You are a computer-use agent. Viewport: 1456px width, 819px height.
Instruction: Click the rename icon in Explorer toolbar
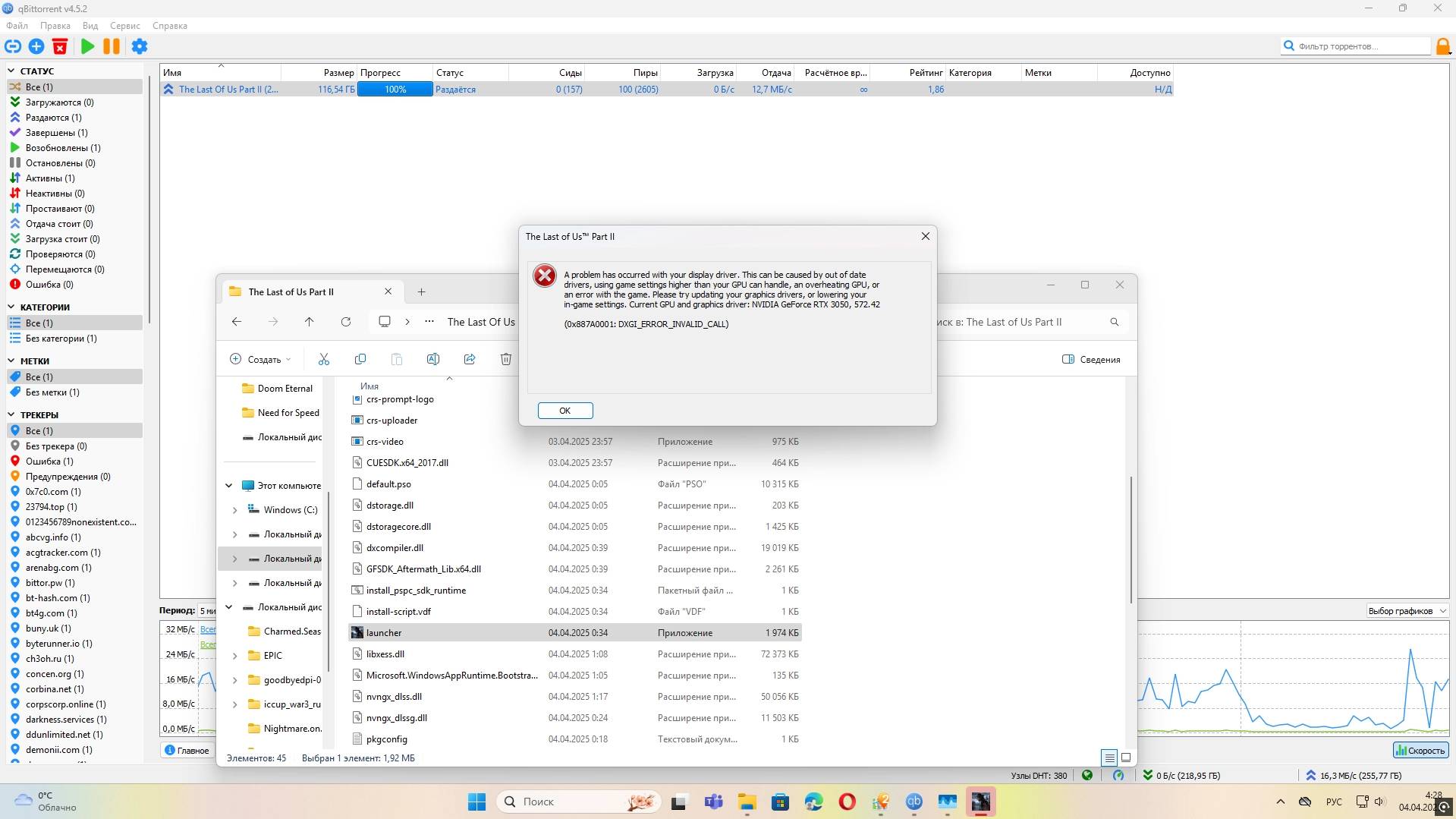433,359
